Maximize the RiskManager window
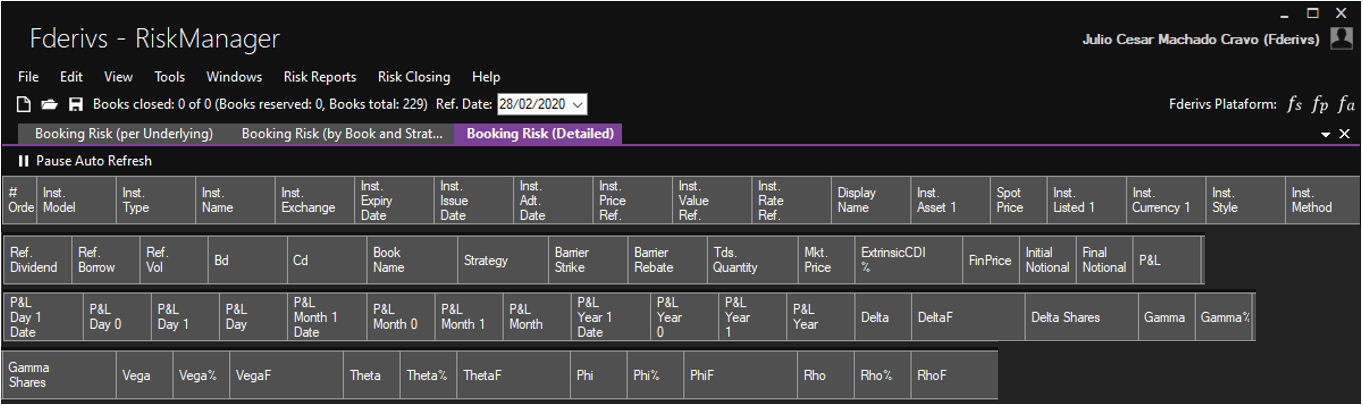The width and height of the screenshot is (1363, 405). (1313, 13)
